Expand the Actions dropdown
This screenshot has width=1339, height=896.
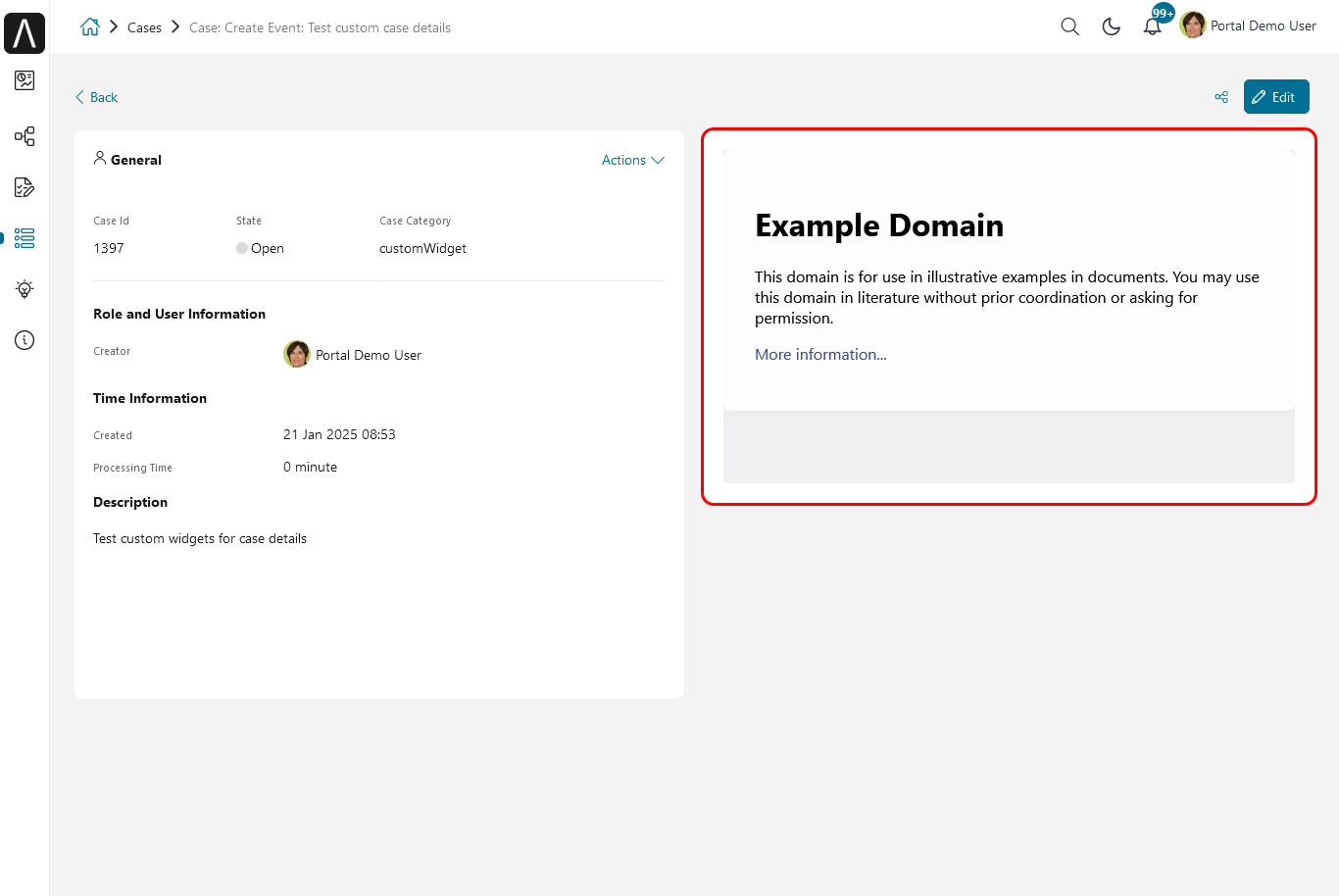(633, 160)
